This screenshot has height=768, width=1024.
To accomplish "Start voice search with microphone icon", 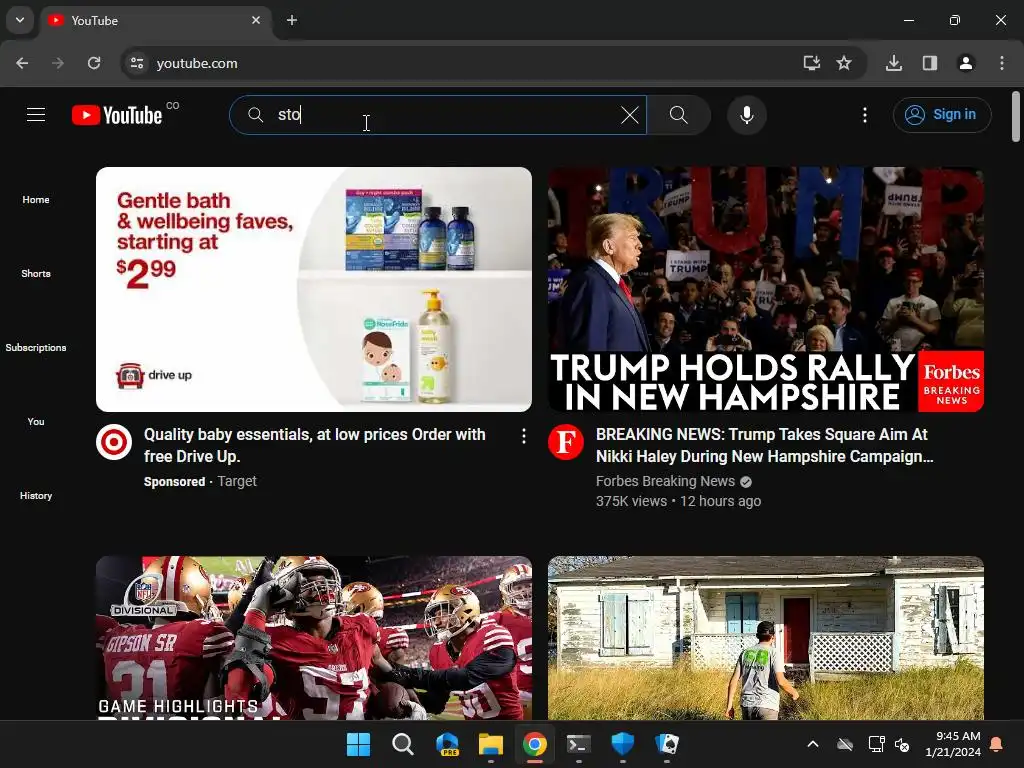I will 746,115.
